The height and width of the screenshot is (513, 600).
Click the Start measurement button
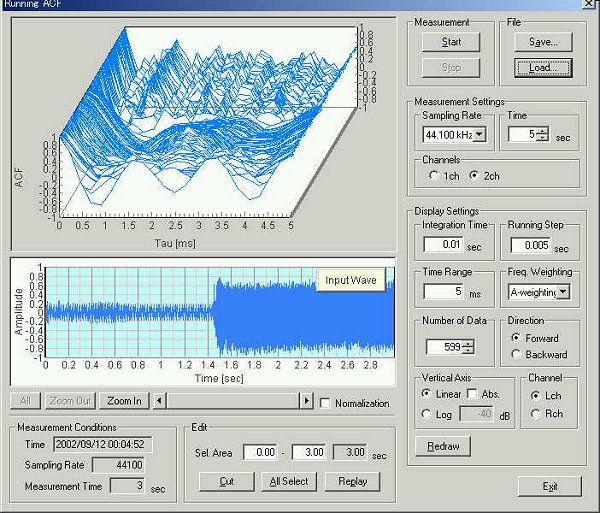[x=451, y=42]
